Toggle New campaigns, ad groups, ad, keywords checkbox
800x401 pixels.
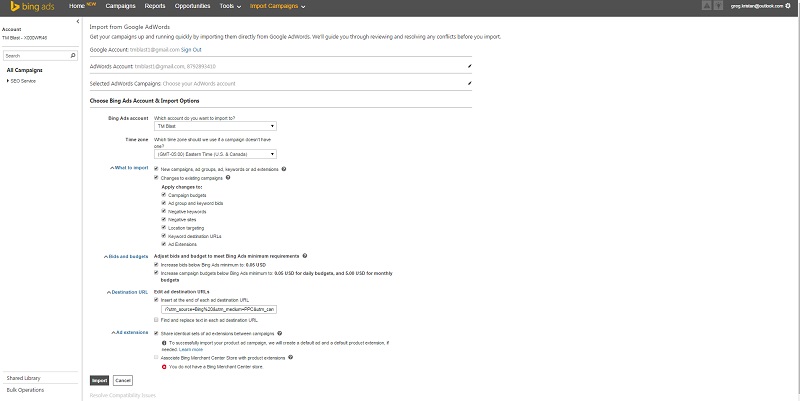pos(157,169)
